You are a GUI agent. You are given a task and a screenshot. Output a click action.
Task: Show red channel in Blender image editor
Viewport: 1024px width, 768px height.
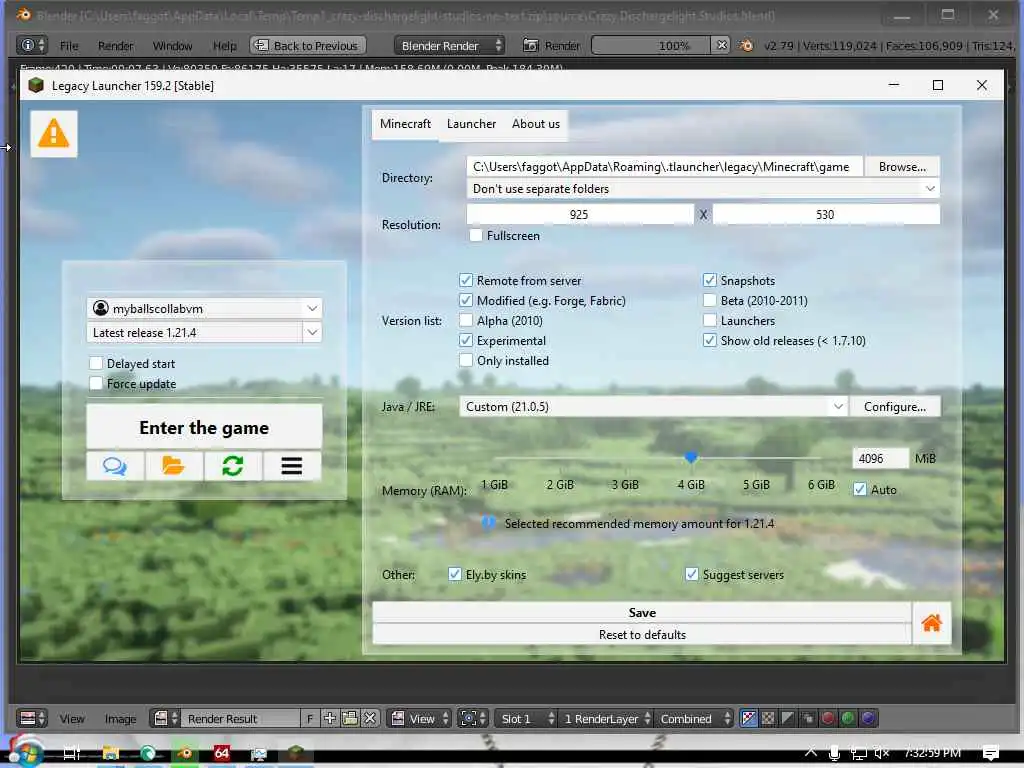tap(828, 718)
